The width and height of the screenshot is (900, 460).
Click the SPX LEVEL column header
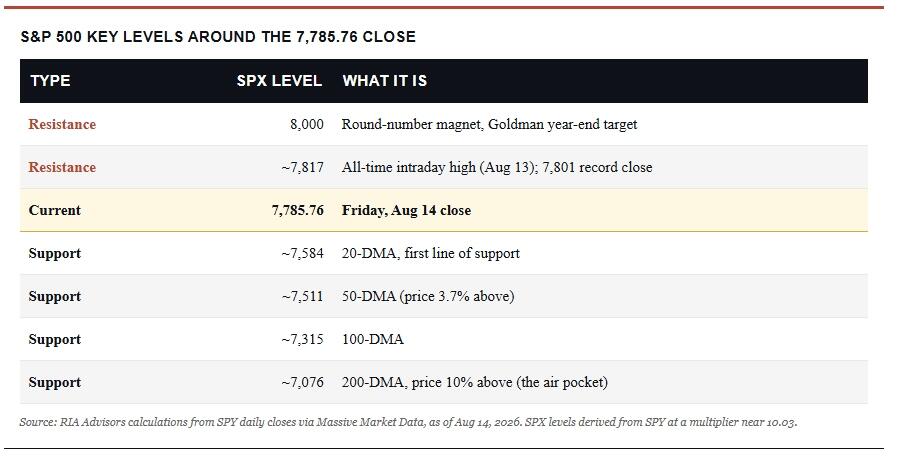pos(279,80)
